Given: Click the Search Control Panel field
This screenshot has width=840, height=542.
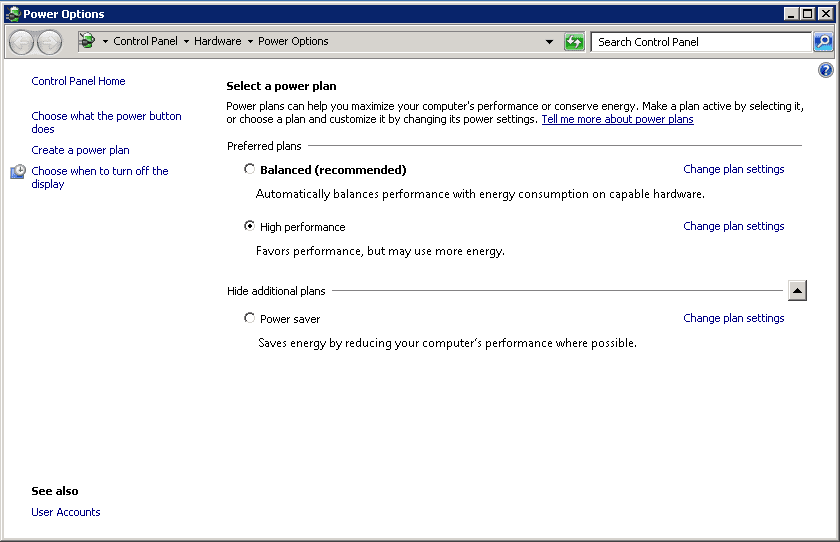Looking at the screenshot, I should click(700, 42).
